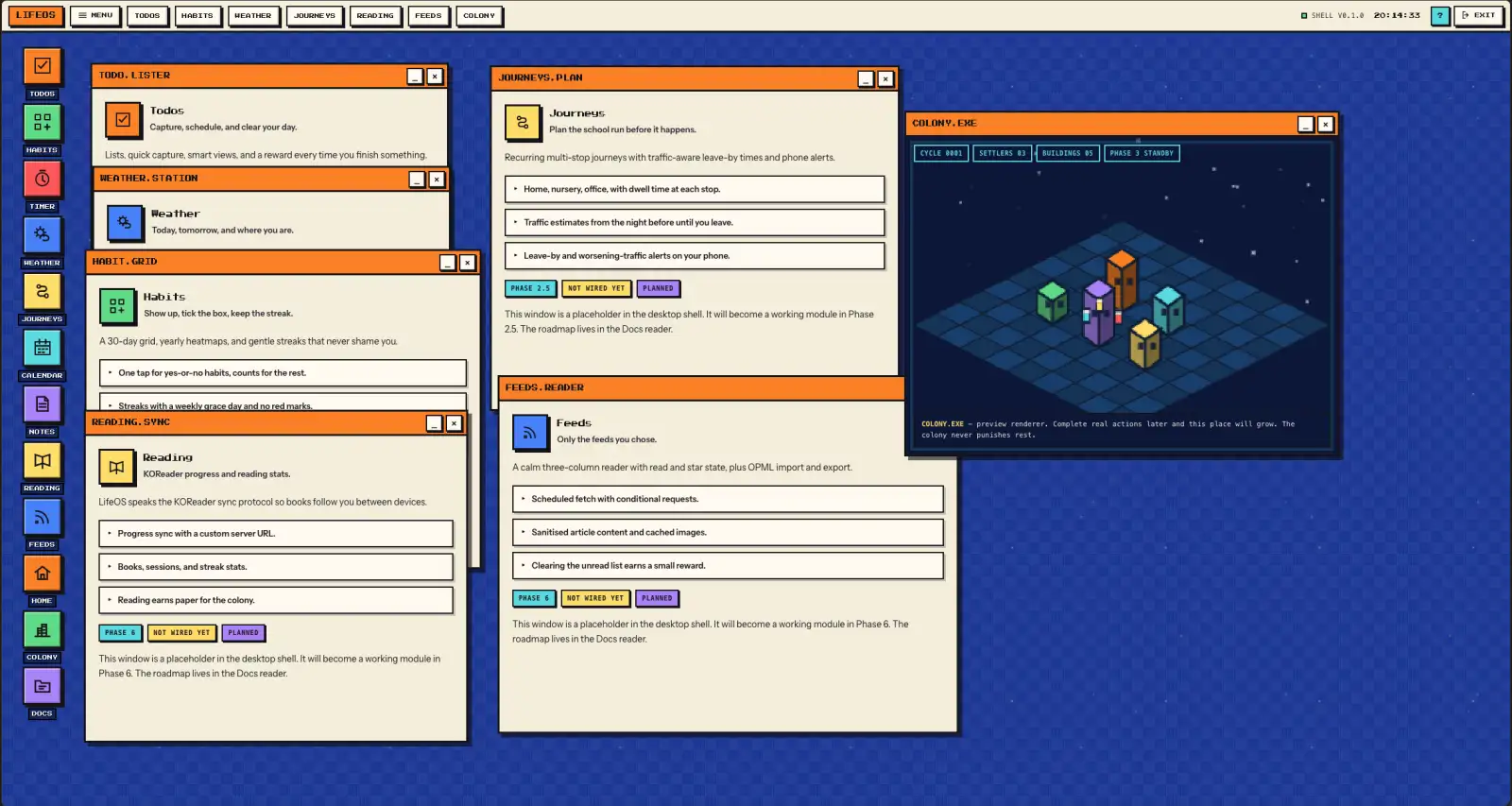Click 'Scheduled fetch with conditional requests' row
The image size is (1512, 806).
728,499
